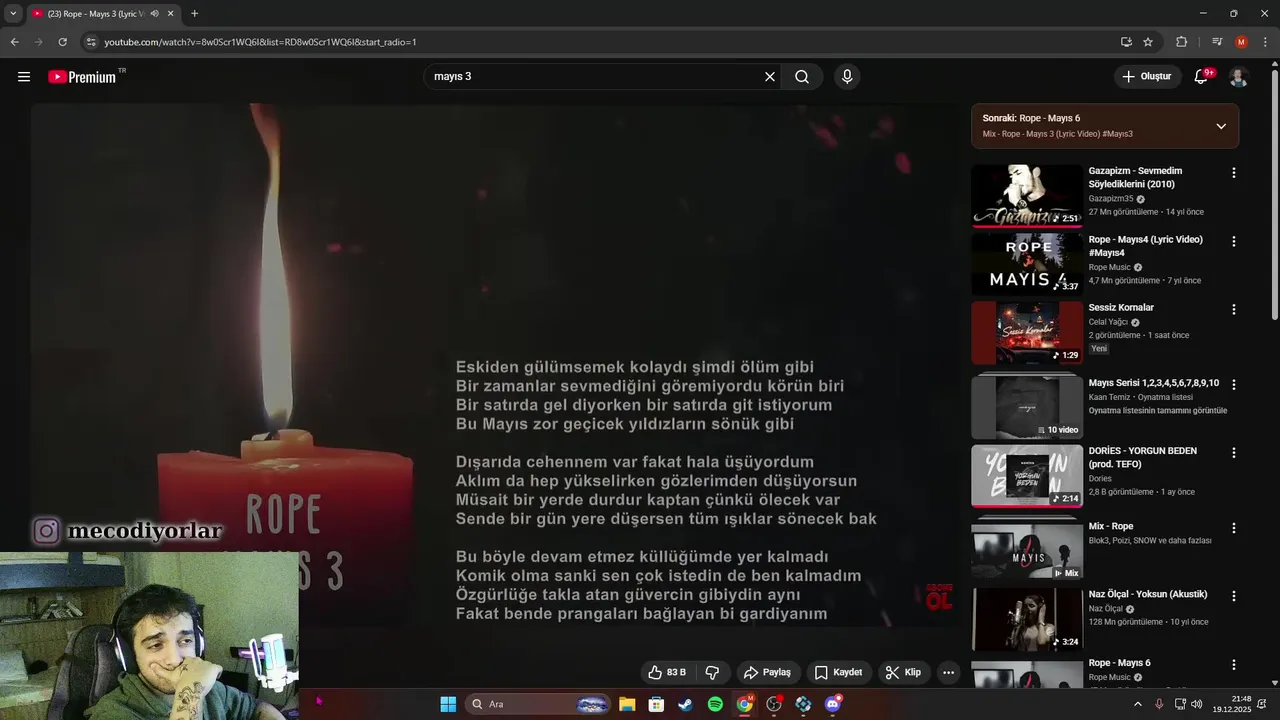1280x720 pixels.
Task: Open Discord from the taskbar
Action: pos(833,704)
